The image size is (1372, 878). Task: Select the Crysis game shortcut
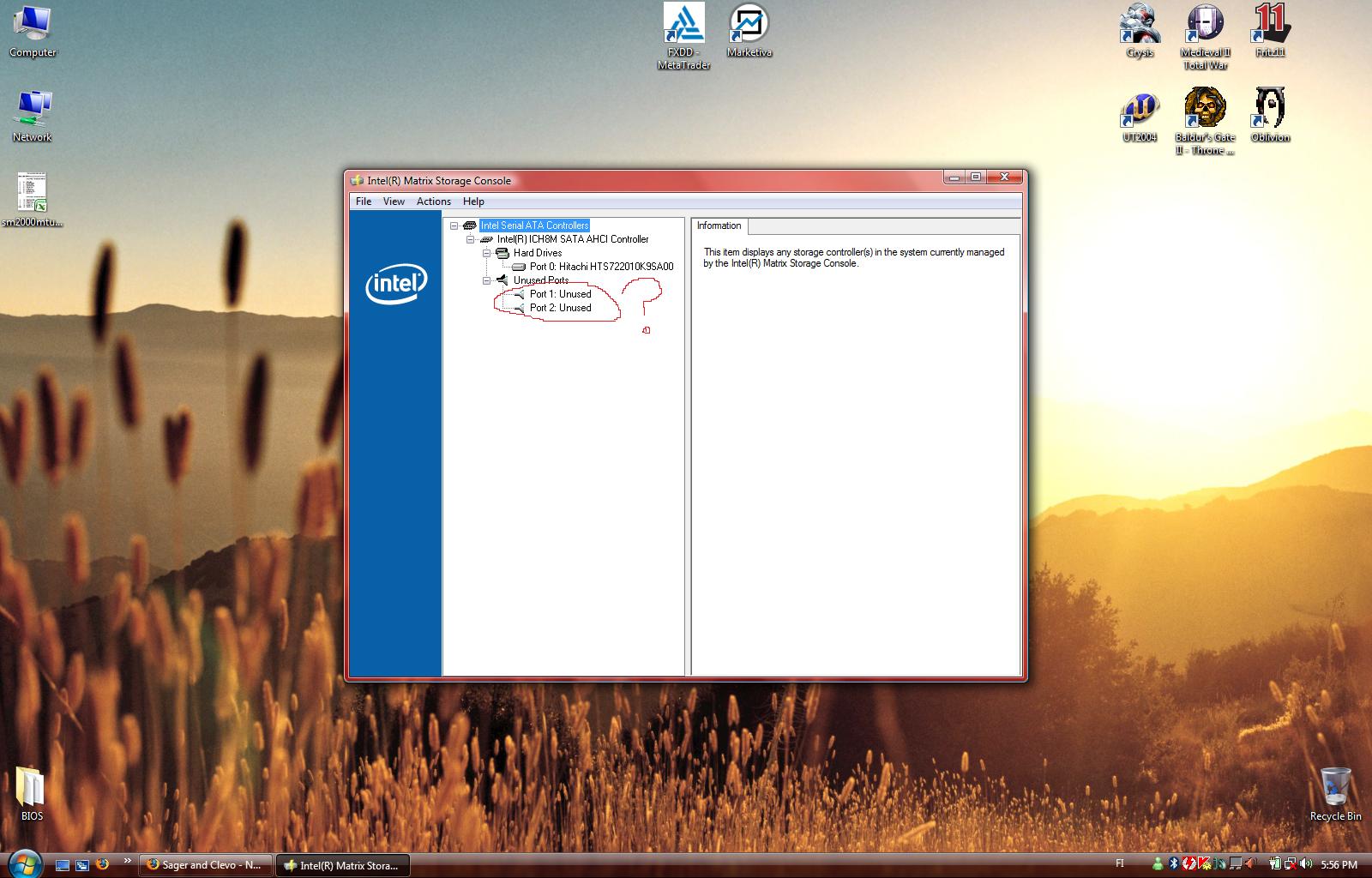(1140, 31)
